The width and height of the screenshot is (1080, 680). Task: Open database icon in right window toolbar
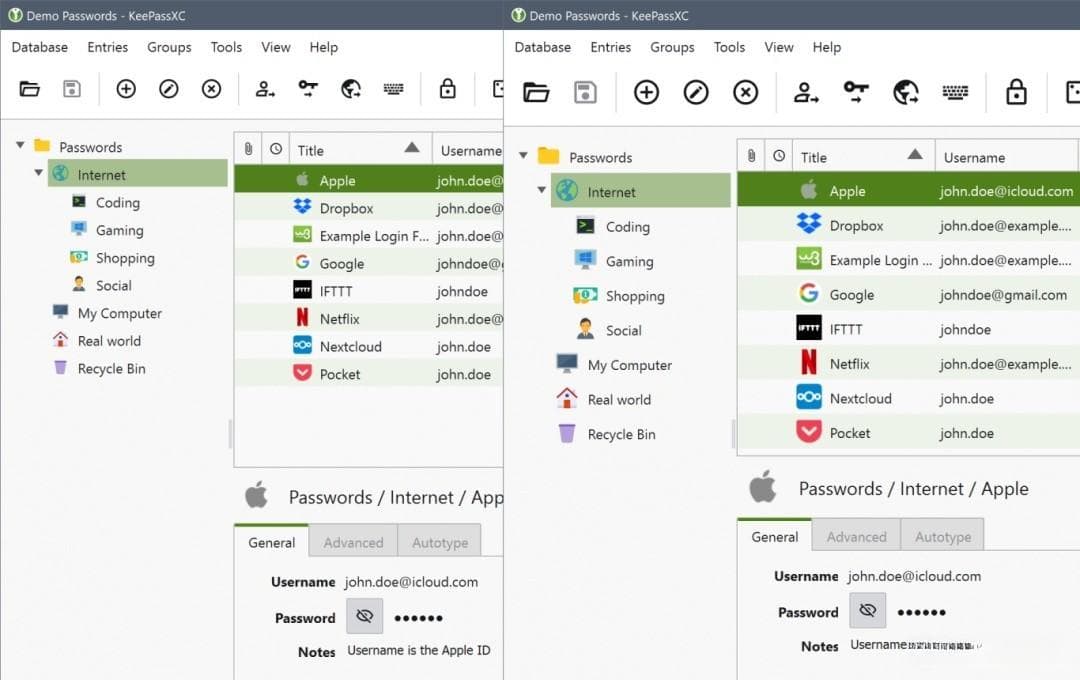click(536, 92)
